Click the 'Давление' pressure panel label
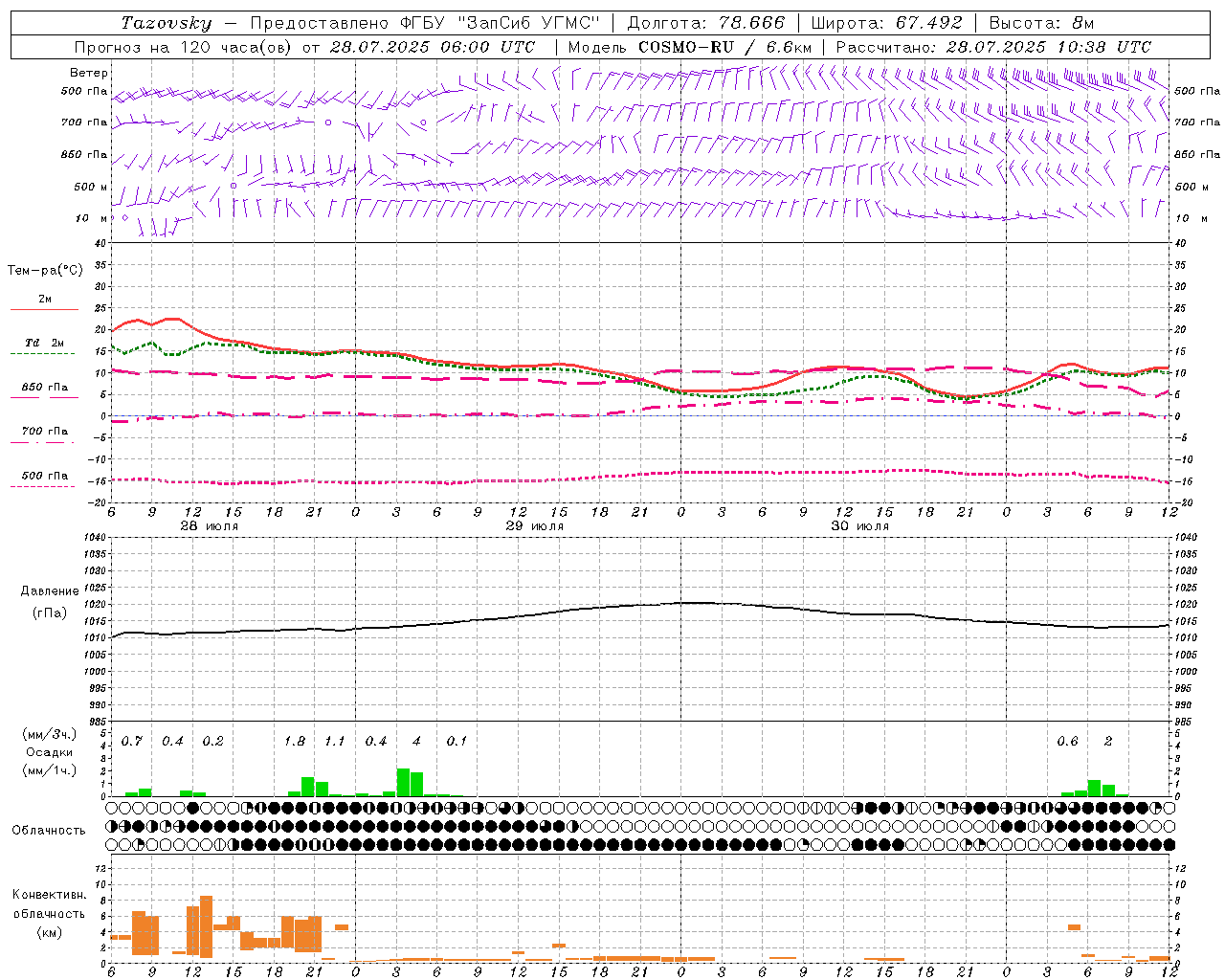This screenshot has height=980, width=1225. (51, 591)
